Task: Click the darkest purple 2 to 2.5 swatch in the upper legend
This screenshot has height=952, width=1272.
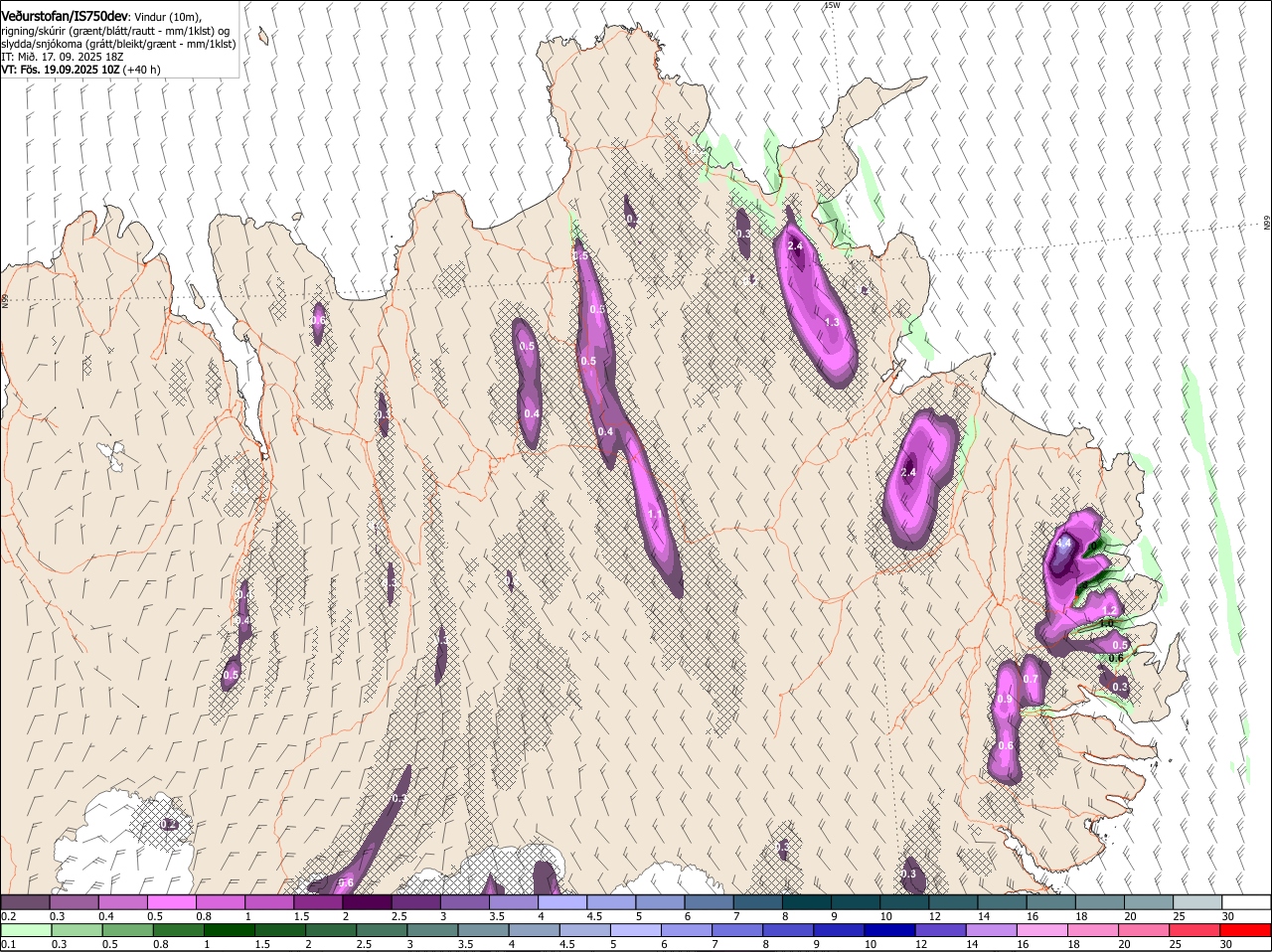Action: coord(369,902)
